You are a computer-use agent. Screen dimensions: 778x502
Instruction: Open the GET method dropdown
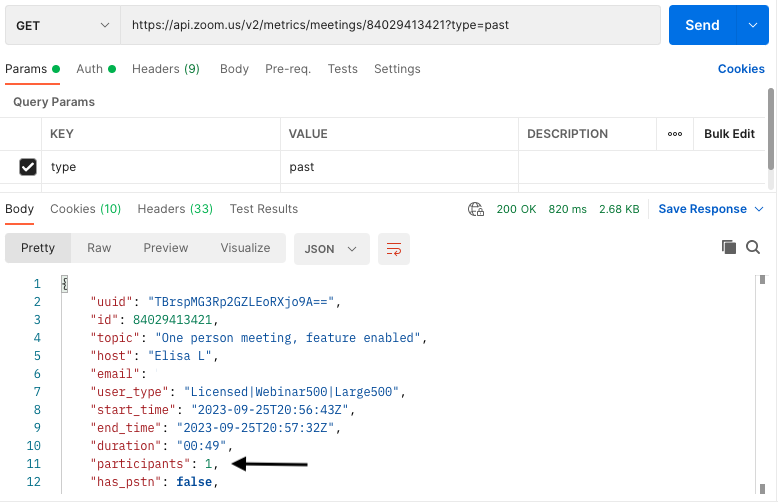coord(63,25)
